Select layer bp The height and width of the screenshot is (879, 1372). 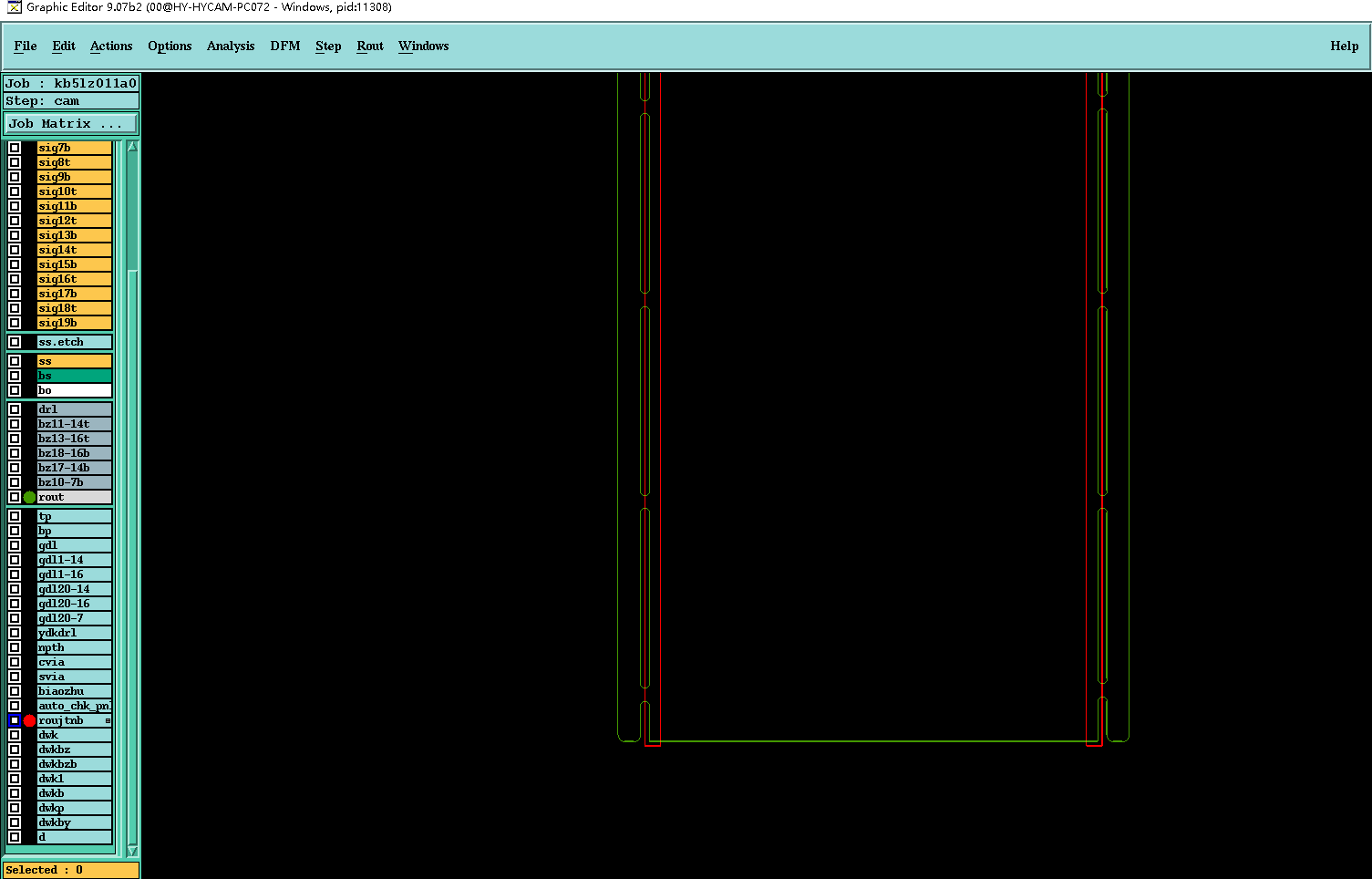[74, 531]
